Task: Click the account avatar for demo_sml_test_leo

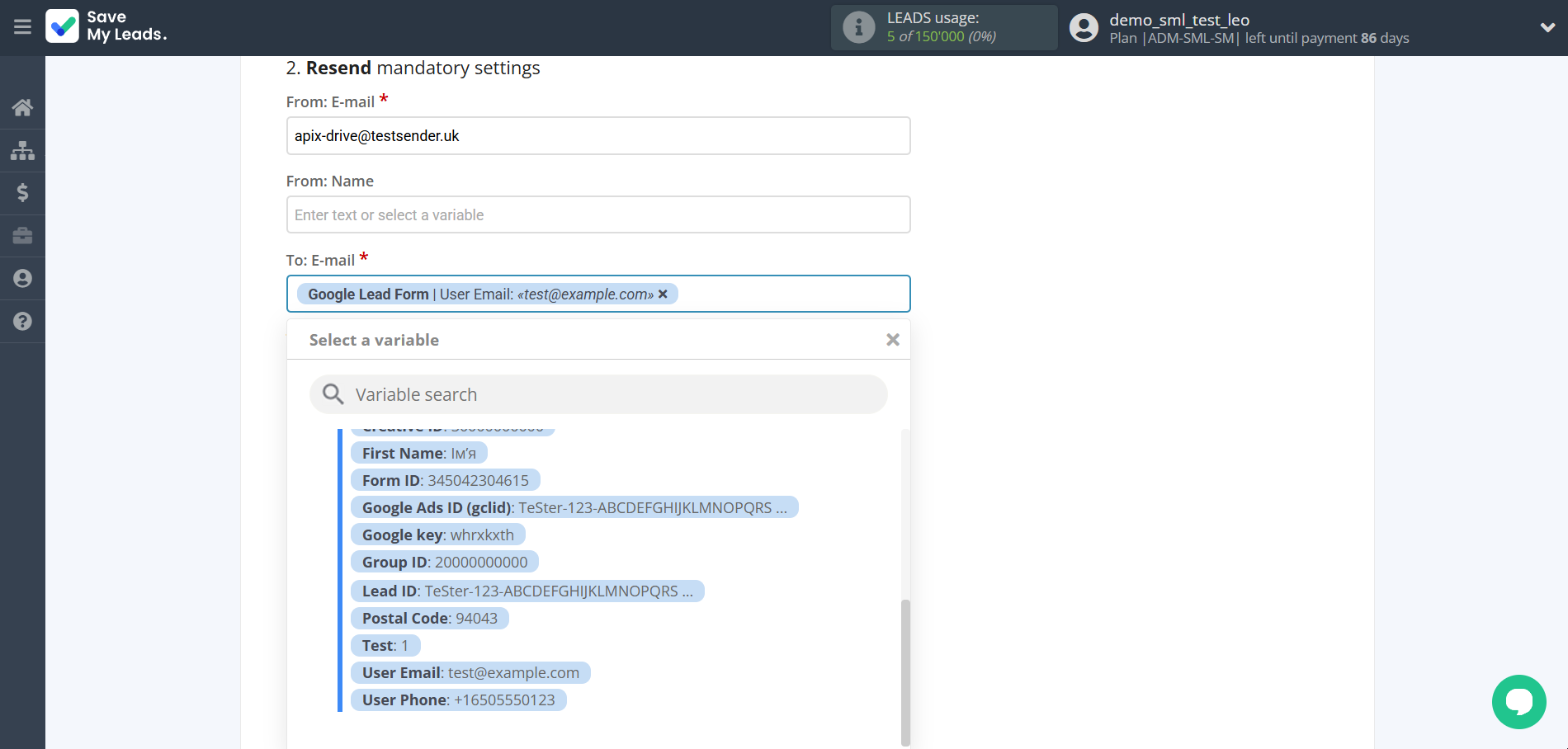Action: point(1083,27)
